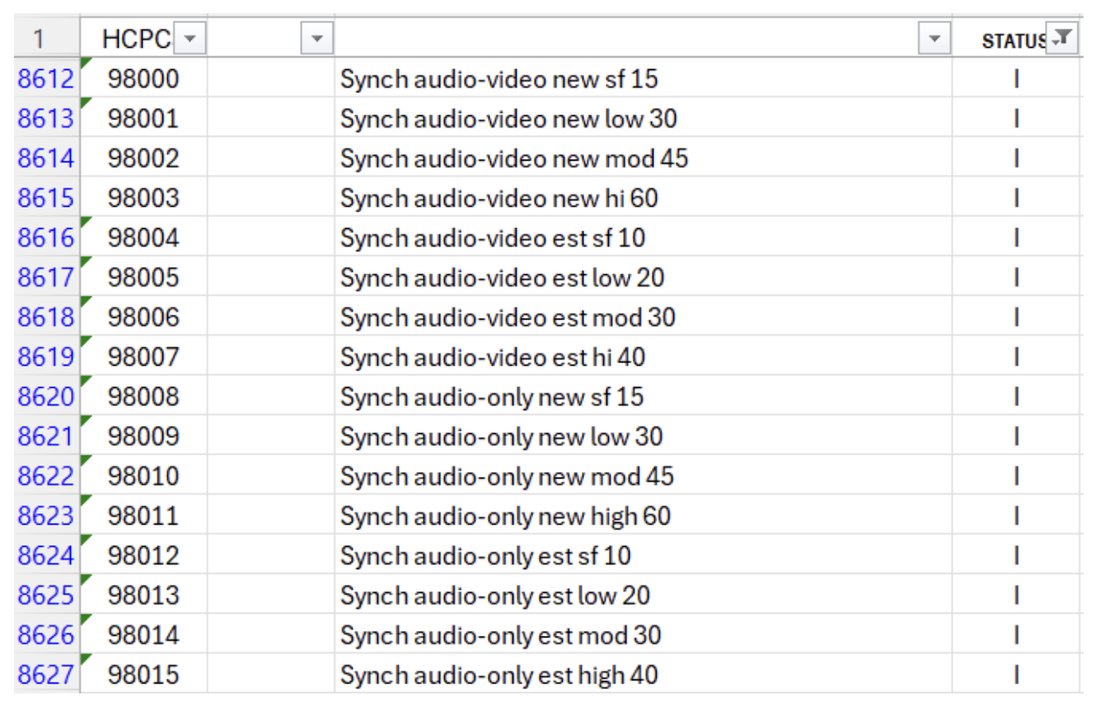1100x714 pixels.
Task: Click 'Synch audio-video new mod 45' cell
Action: pyautogui.click(x=643, y=158)
